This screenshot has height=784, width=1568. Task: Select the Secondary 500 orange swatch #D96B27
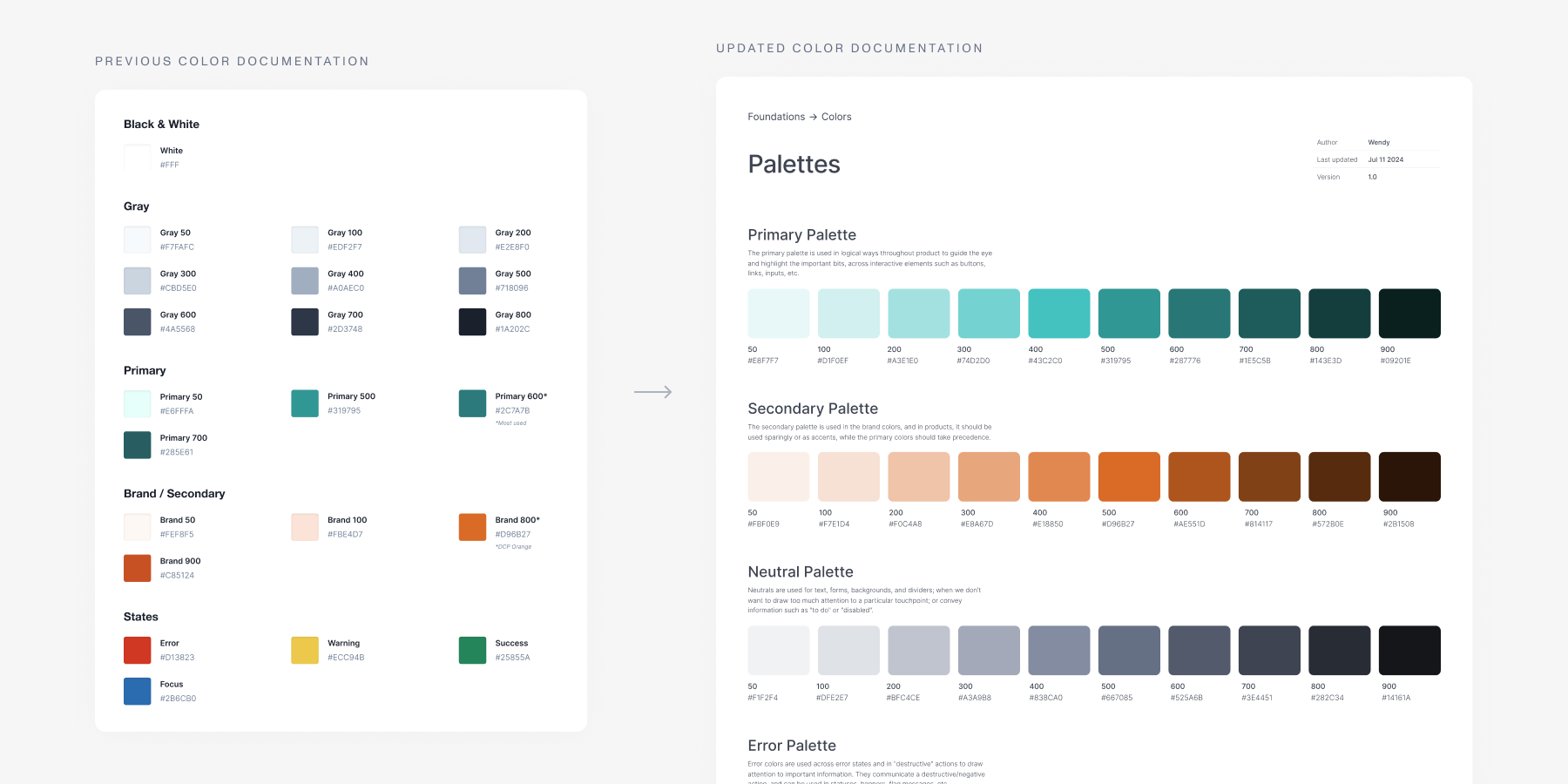pos(1129,476)
